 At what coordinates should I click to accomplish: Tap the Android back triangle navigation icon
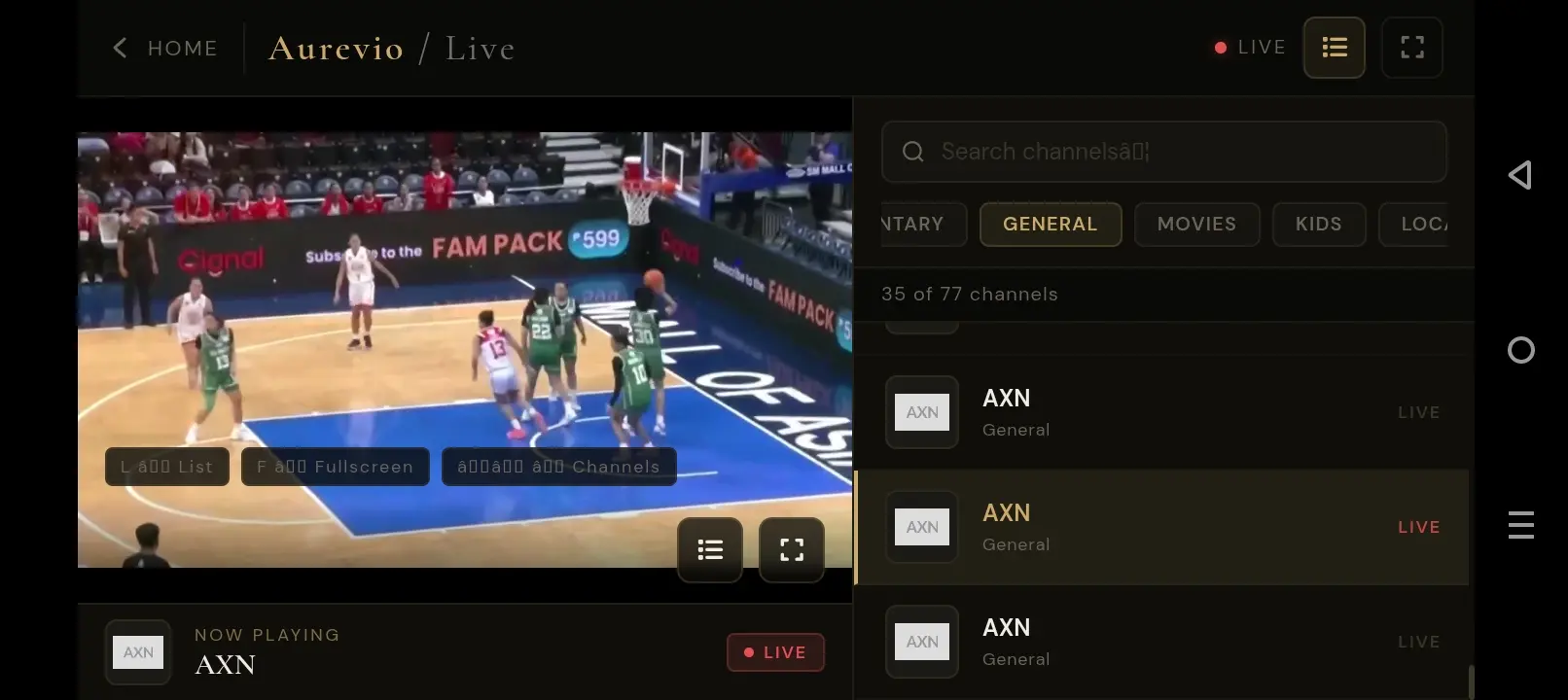[x=1520, y=175]
